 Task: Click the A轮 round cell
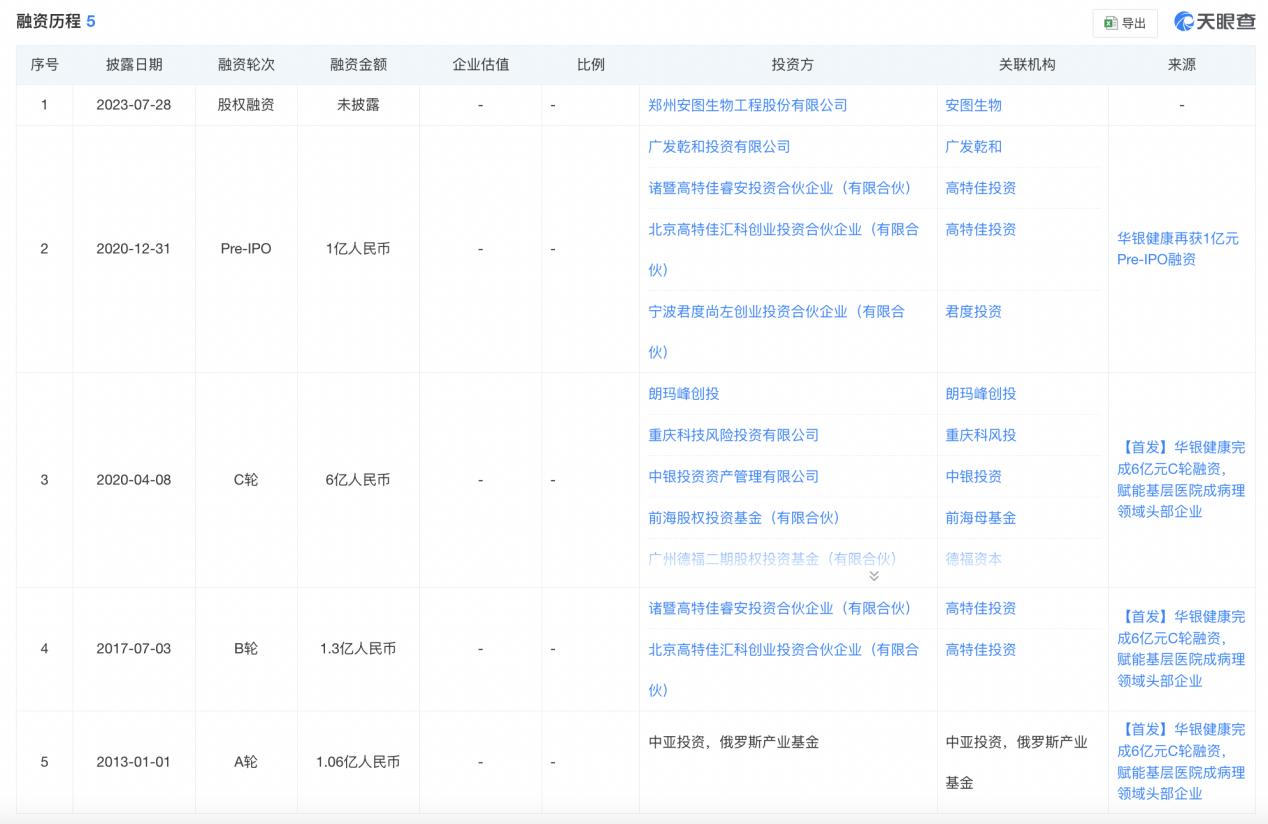246,762
